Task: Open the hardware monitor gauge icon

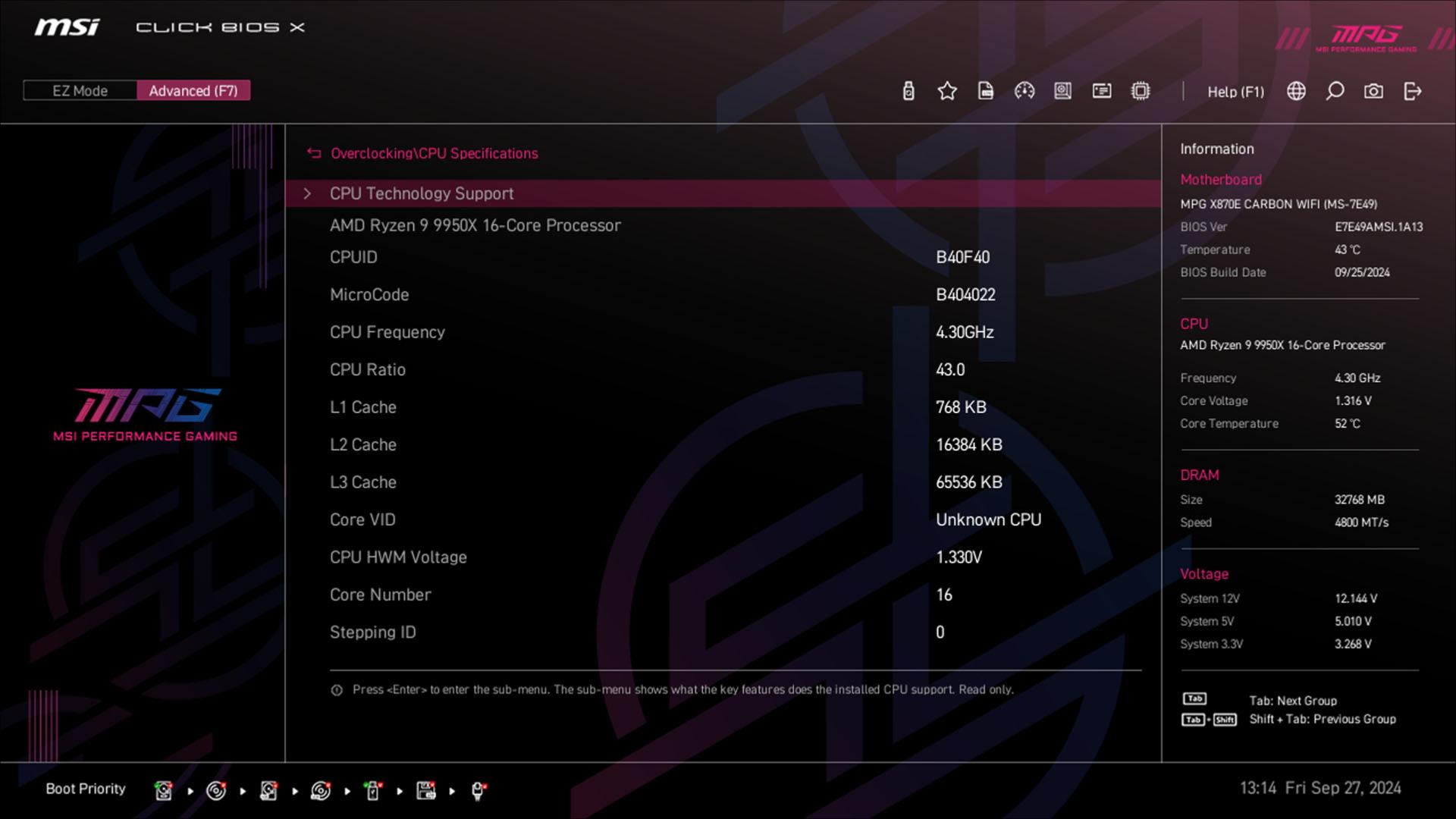Action: [1025, 91]
